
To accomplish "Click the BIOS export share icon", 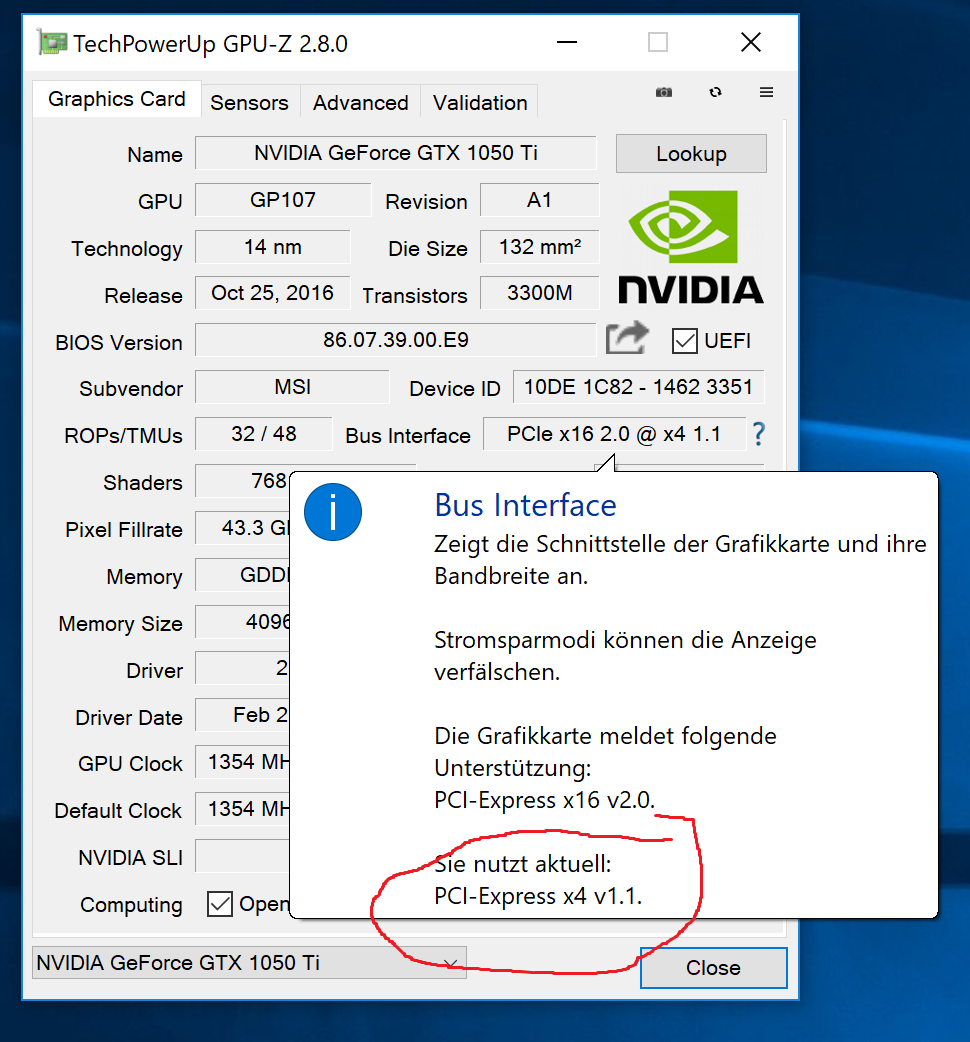I will coord(627,338).
